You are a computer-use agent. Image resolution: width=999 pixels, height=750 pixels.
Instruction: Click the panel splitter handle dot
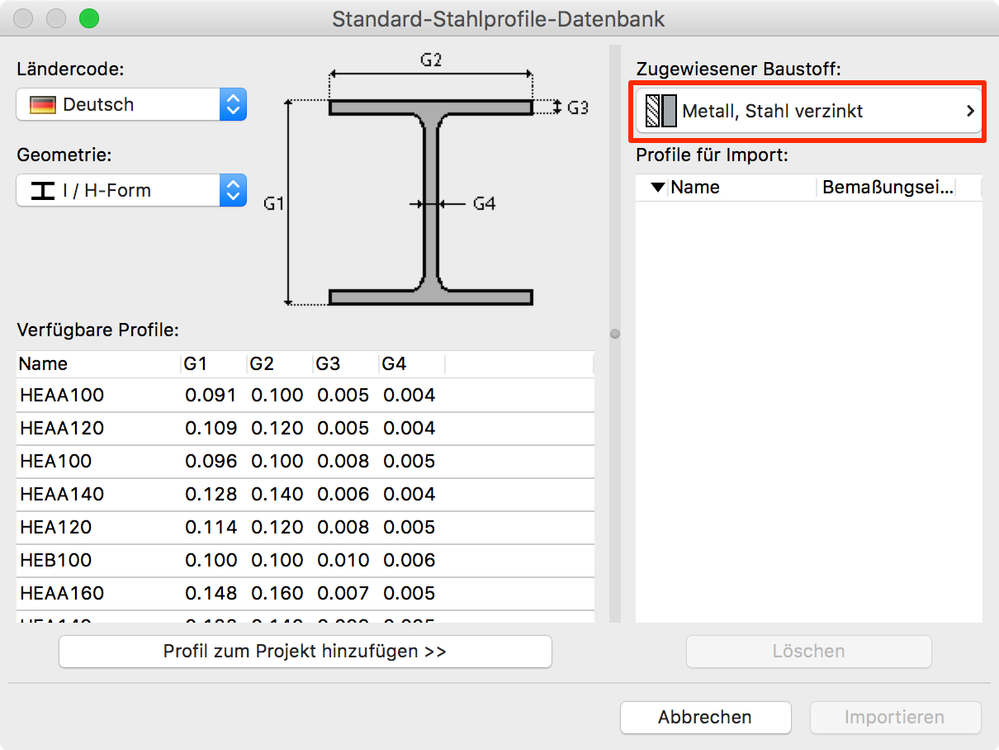pyautogui.click(x=615, y=334)
